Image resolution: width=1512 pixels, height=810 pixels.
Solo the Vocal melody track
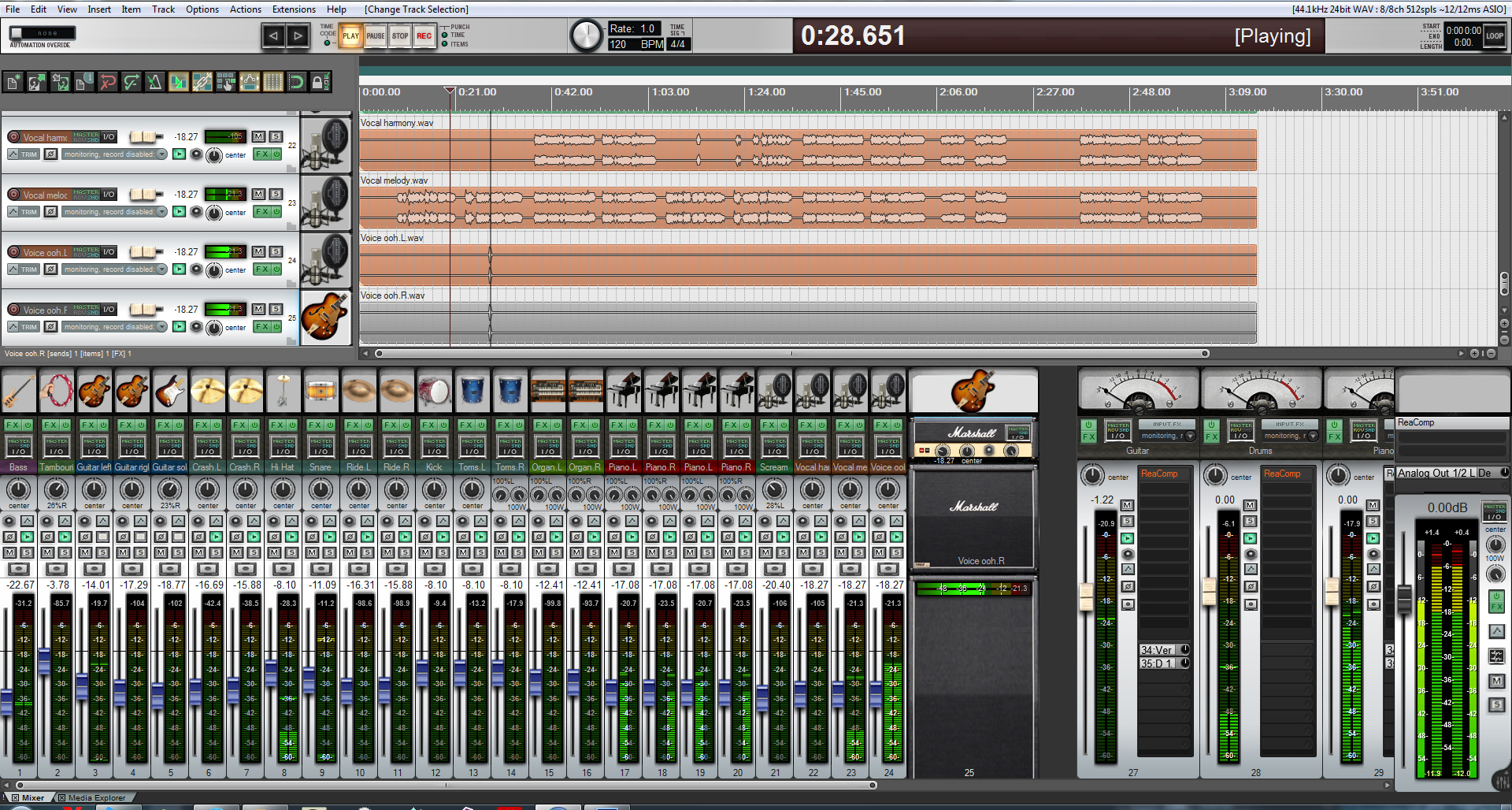(276, 194)
